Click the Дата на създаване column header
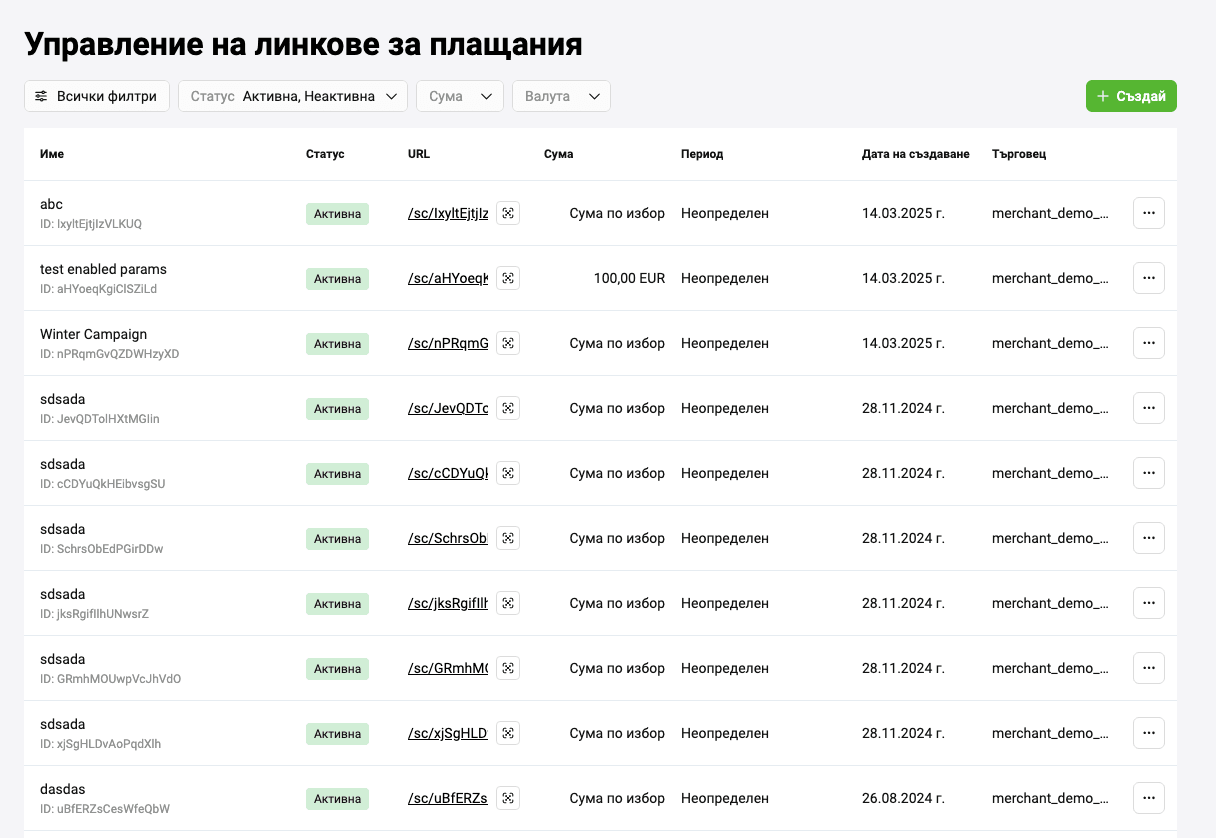 (915, 154)
